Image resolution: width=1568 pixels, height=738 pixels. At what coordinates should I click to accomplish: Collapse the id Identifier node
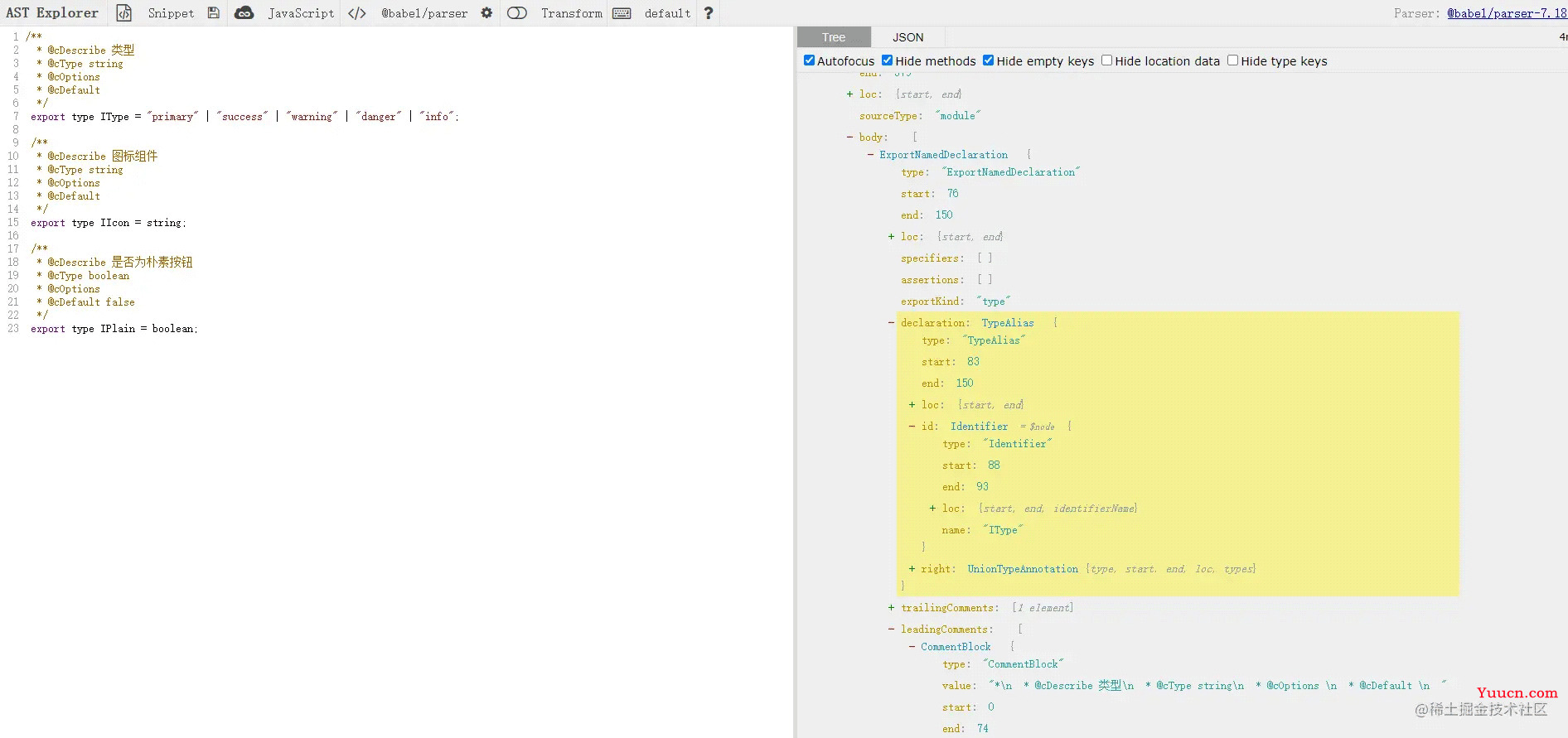pyautogui.click(x=912, y=427)
